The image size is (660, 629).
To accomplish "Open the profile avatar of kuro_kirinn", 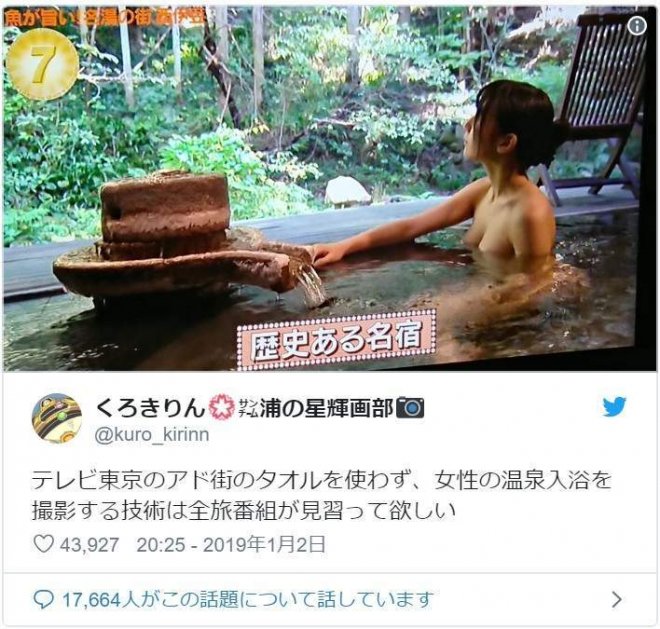I will tap(56, 418).
